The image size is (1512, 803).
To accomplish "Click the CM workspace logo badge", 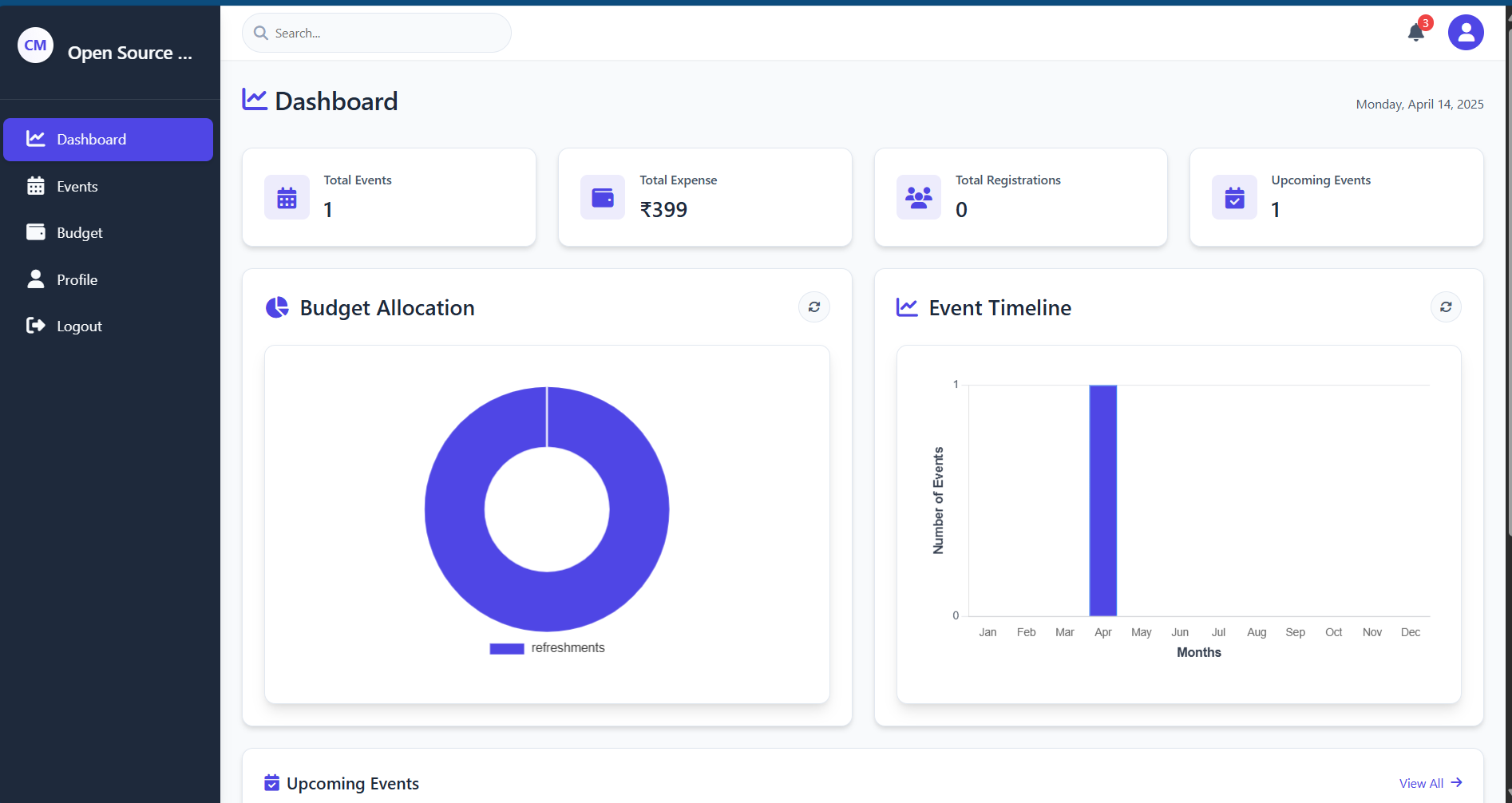I will 35,45.
